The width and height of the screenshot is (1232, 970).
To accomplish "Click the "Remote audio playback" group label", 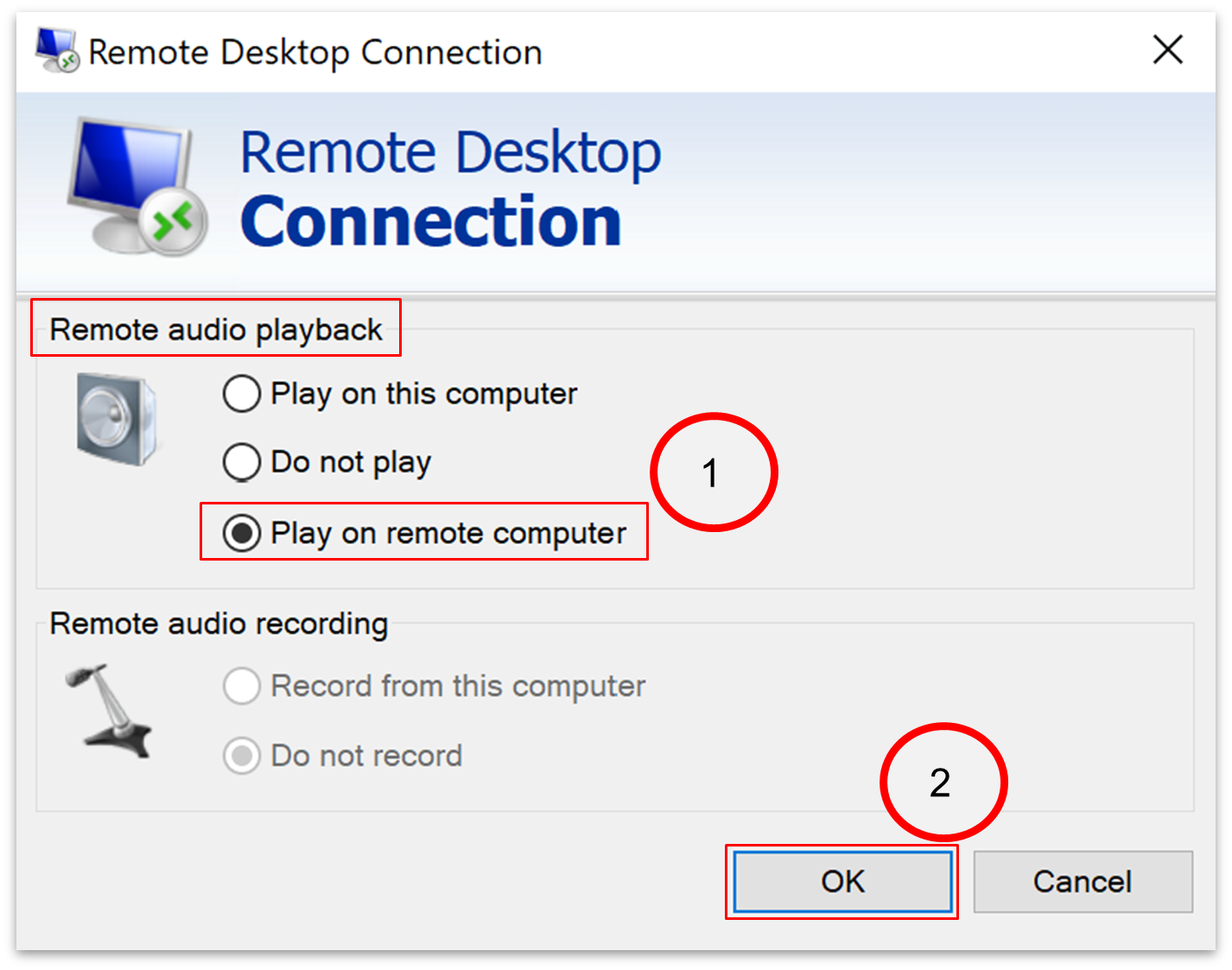I will coord(216,329).
